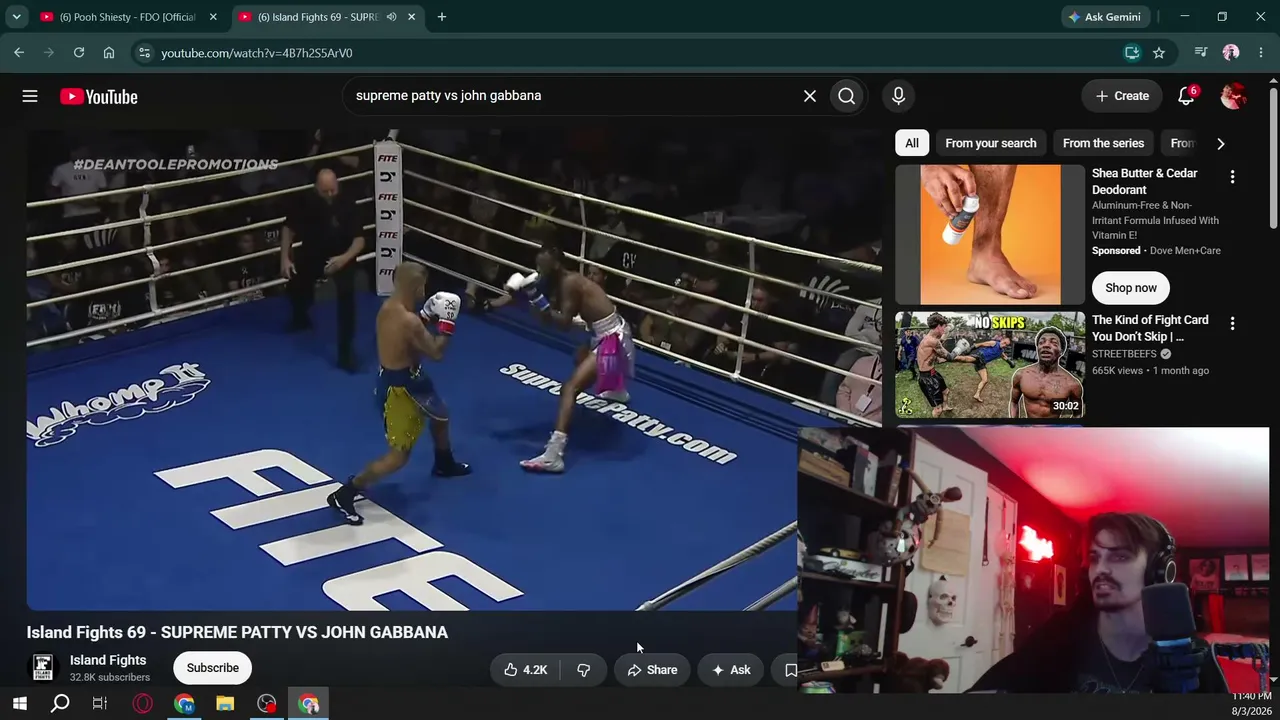Open the Fight Card You Don't Skip title
The width and height of the screenshot is (1280, 720).
(x=1150, y=328)
